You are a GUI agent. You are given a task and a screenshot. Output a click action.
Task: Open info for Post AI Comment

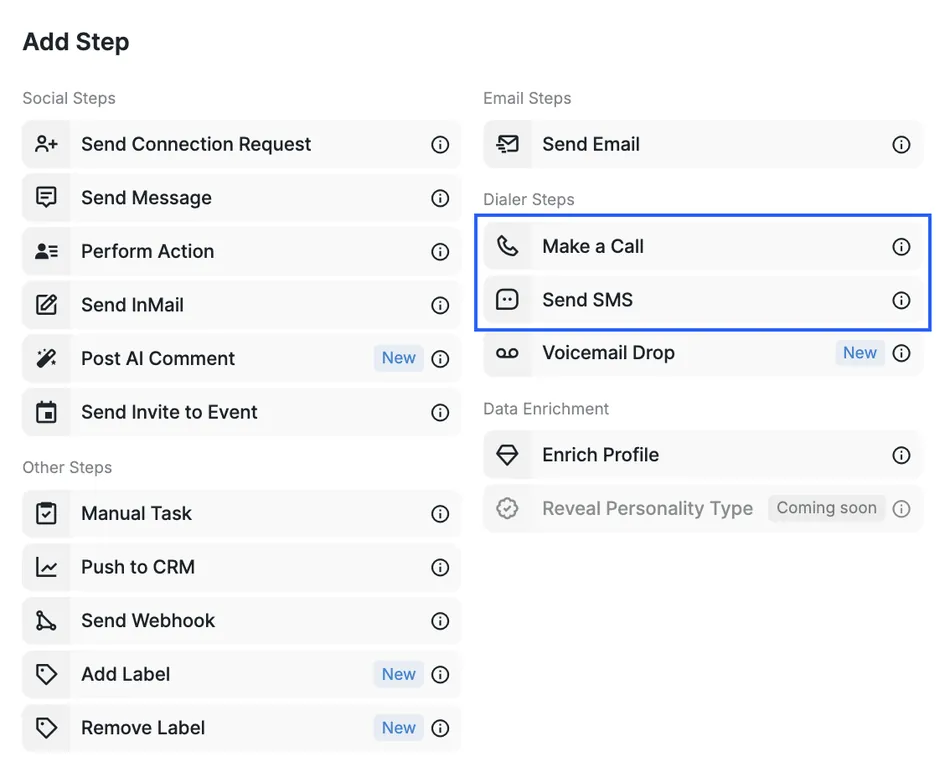pos(440,358)
